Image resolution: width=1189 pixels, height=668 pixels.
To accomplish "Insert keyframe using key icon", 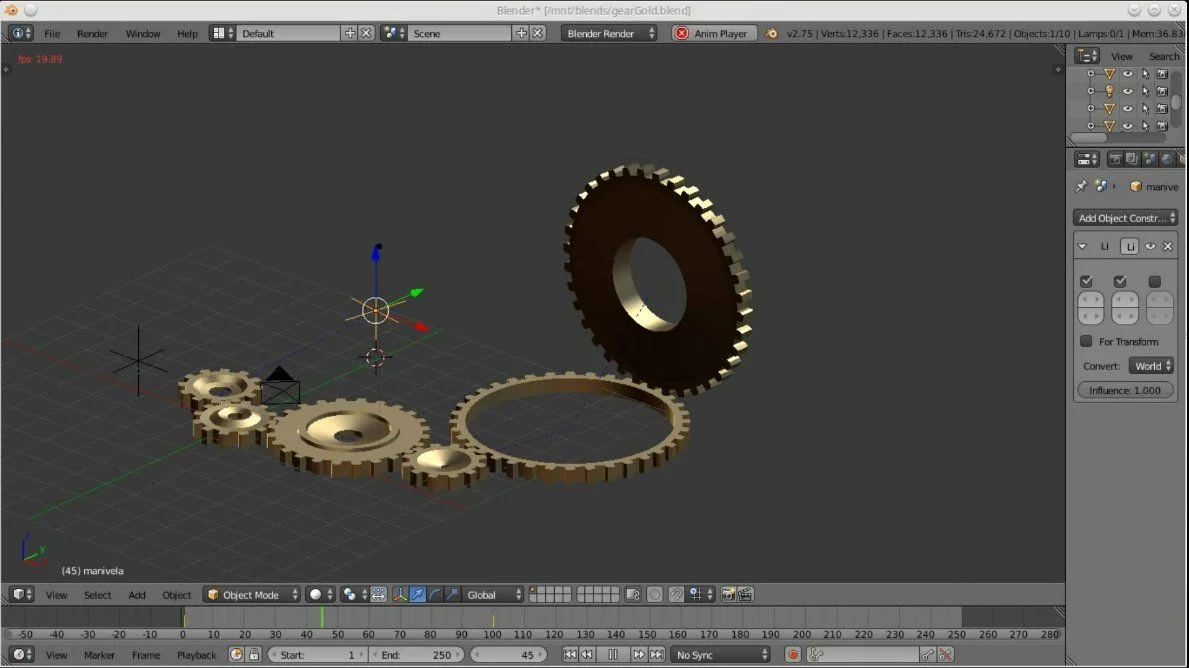I will [928, 655].
